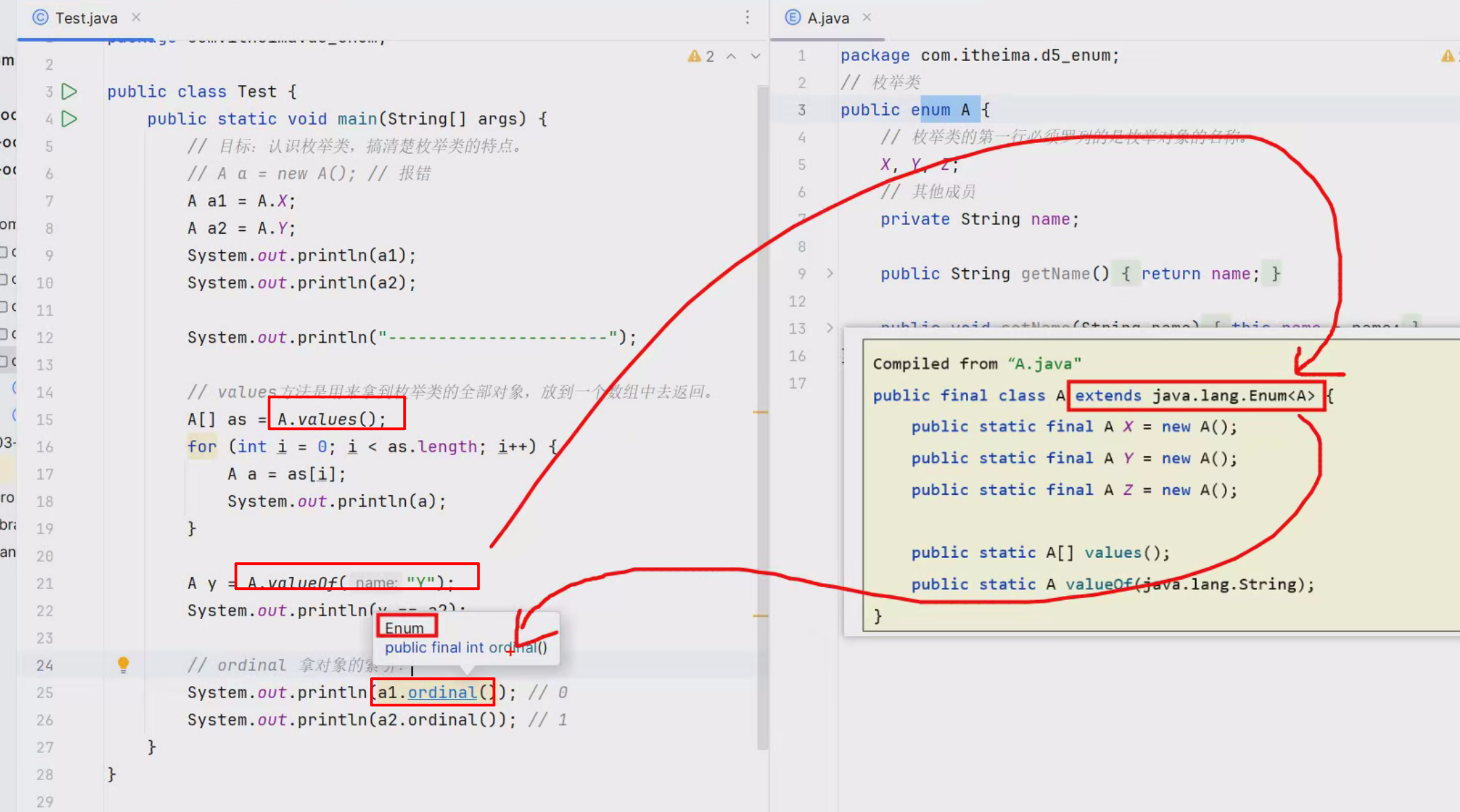
Task: Place cursor on enum keyword in A.java
Action: coord(930,110)
